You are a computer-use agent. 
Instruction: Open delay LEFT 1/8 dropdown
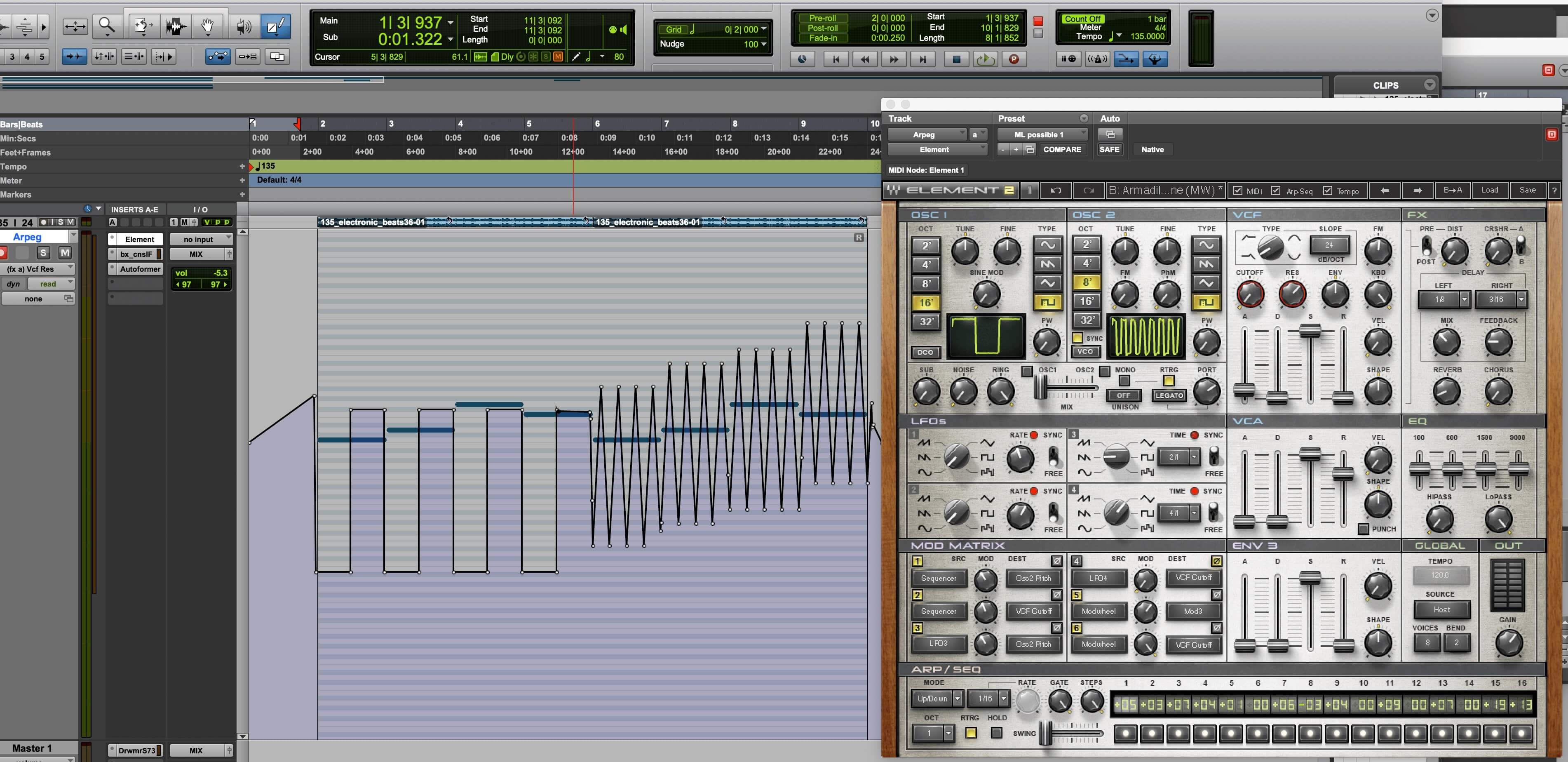[1444, 299]
